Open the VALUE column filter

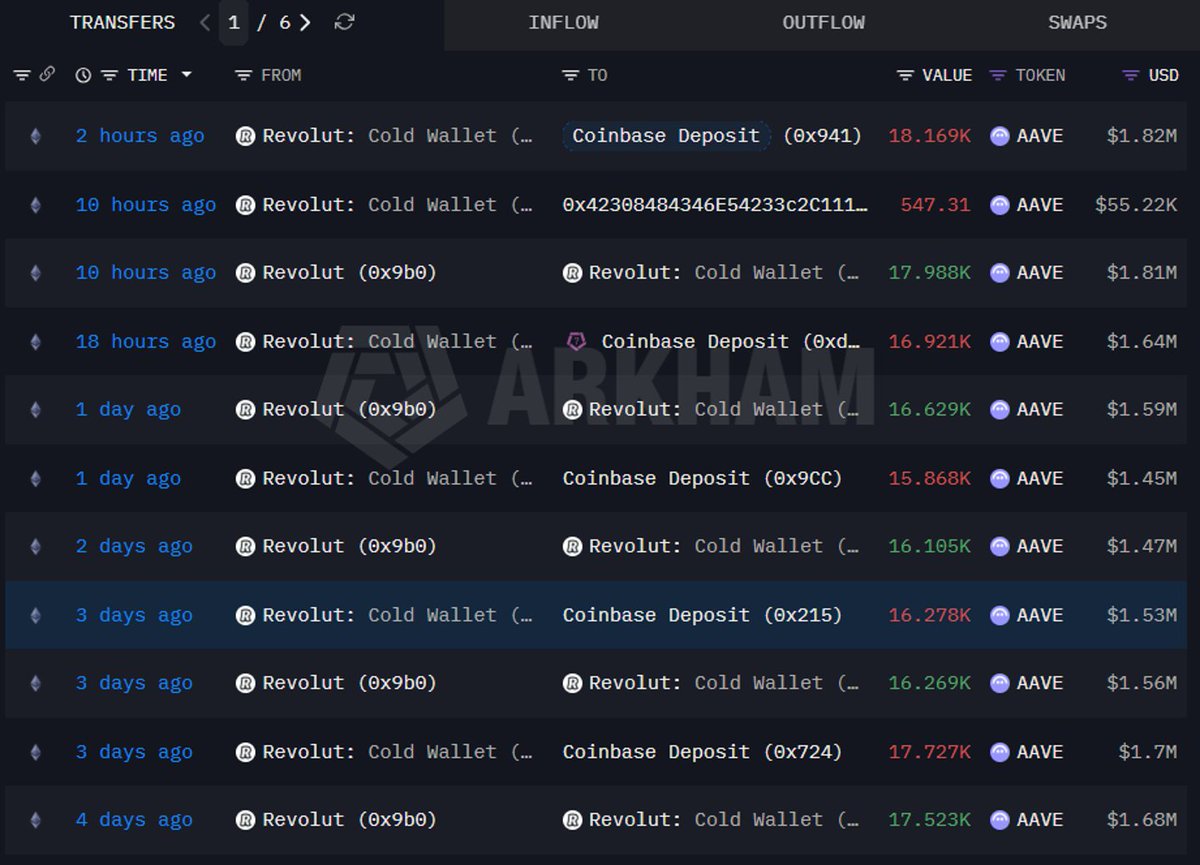905,75
